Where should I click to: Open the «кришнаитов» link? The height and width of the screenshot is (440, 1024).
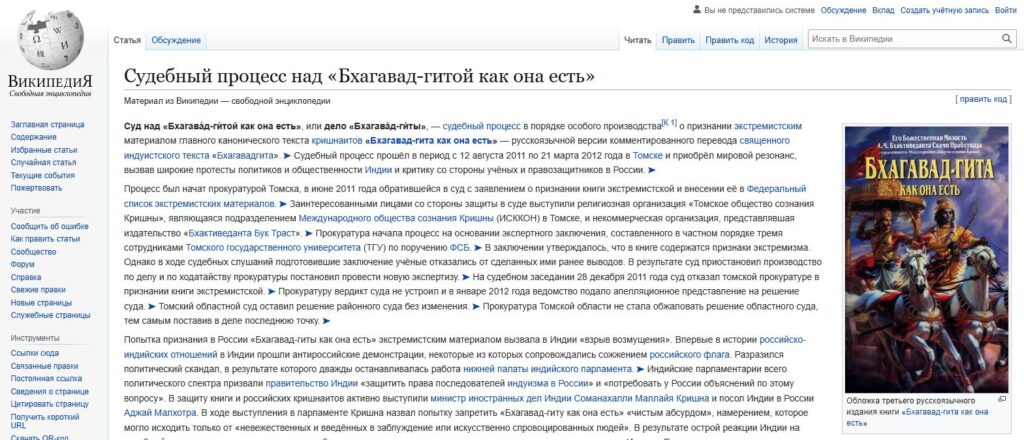coord(337,140)
